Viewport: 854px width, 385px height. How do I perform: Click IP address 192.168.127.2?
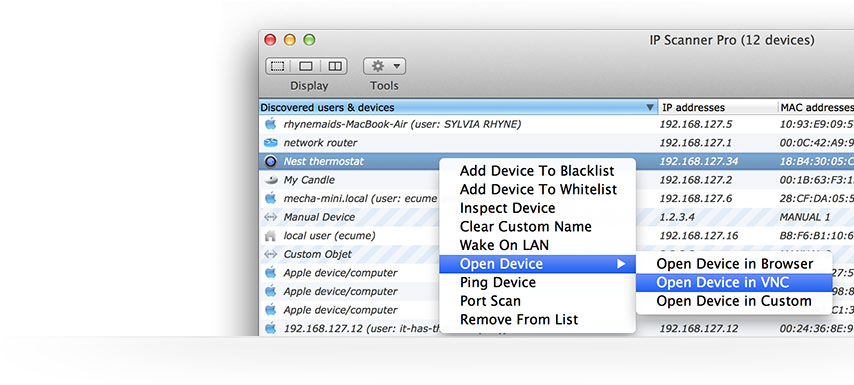pyautogui.click(x=696, y=180)
